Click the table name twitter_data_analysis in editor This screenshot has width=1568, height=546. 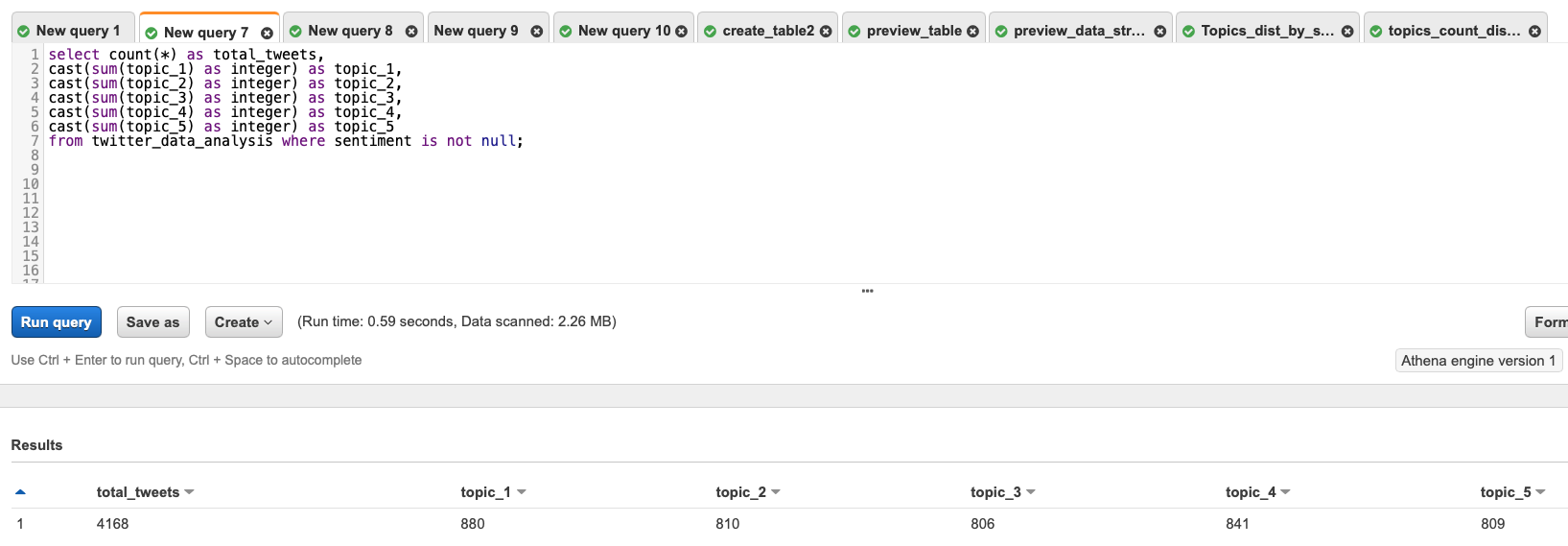coord(182,141)
